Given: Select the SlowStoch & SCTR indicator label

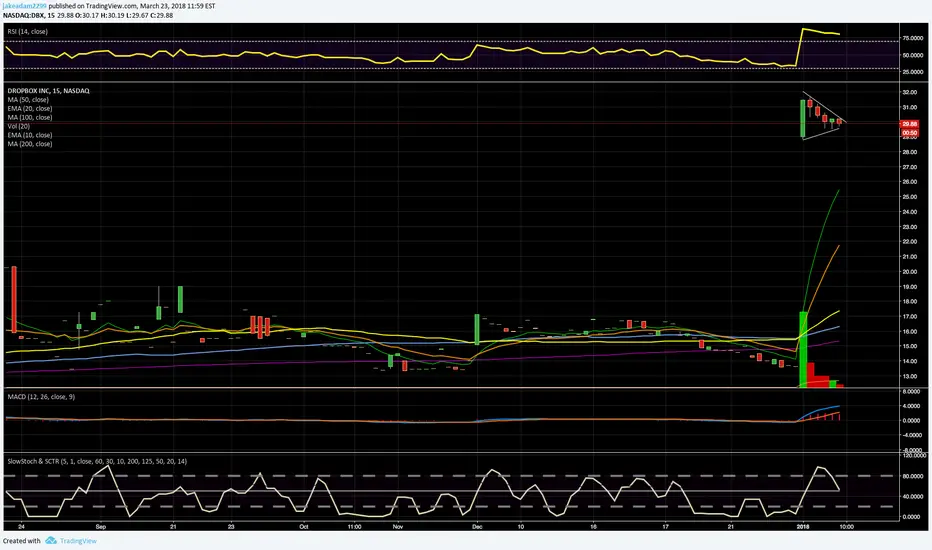Looking at the screenshot, I should point(97,461).
